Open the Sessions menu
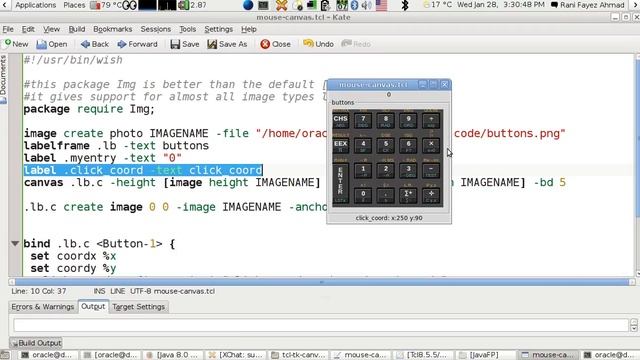Image resolution: width=640 pixels, height=360 pixels. [156, 29]
